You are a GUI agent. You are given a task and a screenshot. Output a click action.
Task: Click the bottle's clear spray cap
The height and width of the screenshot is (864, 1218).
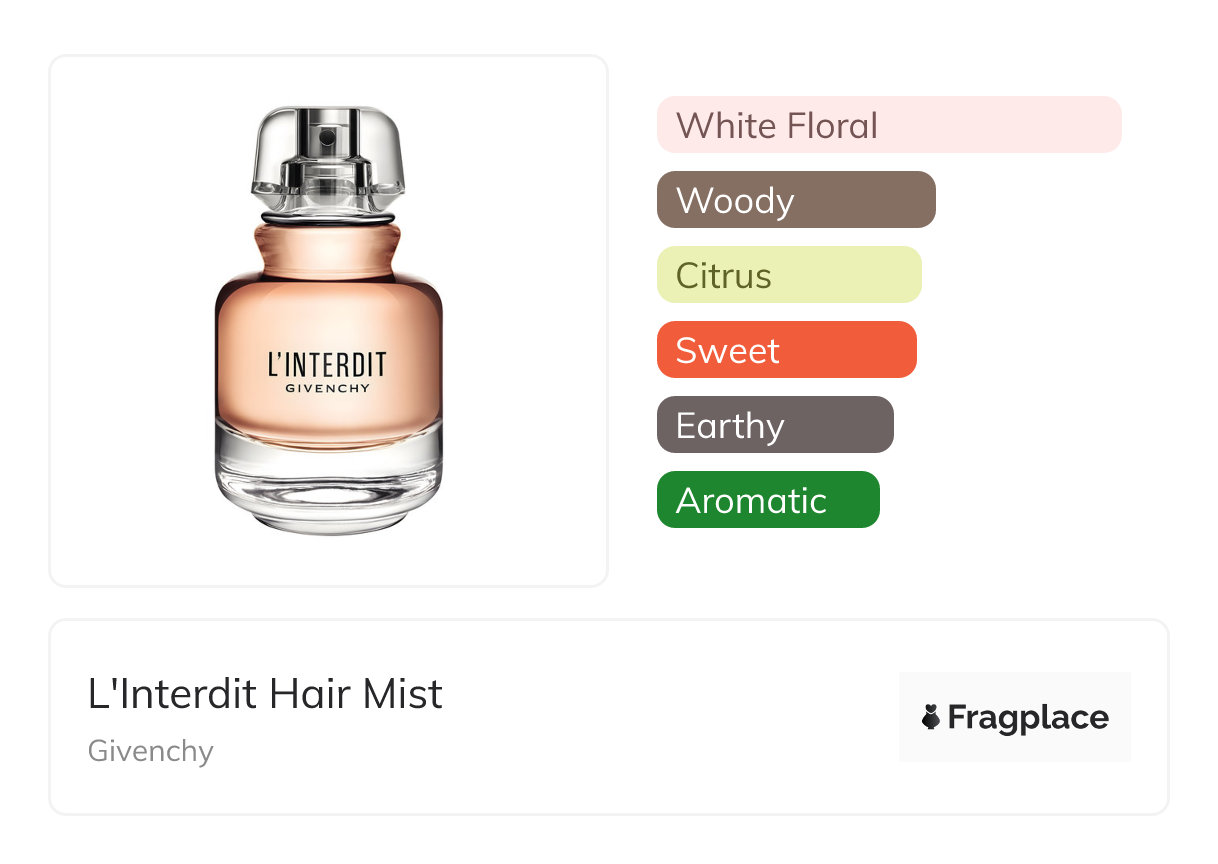[x=328, y=159]
